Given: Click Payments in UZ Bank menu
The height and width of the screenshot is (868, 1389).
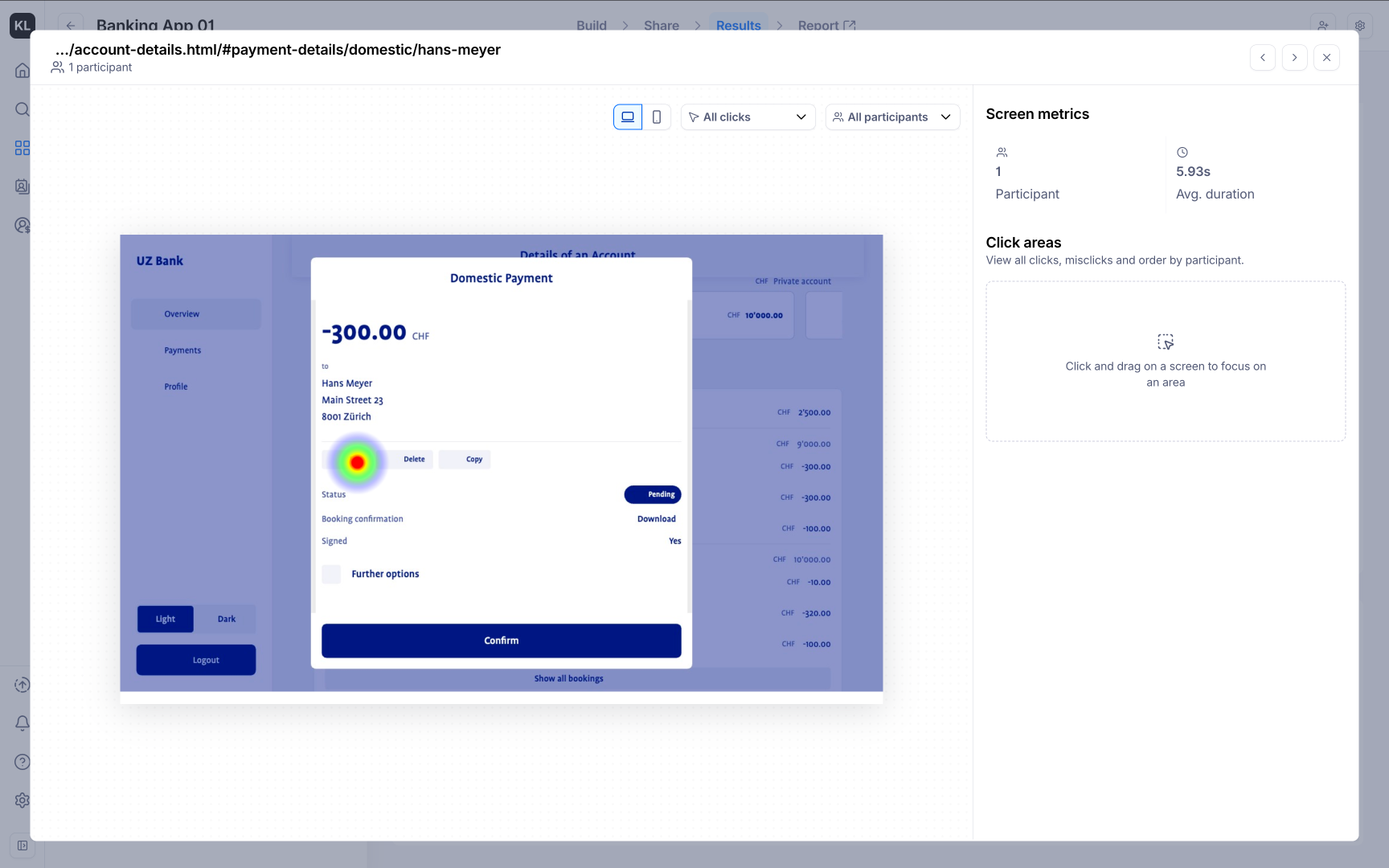Looking at the screenshot, I should pos(182,350).
